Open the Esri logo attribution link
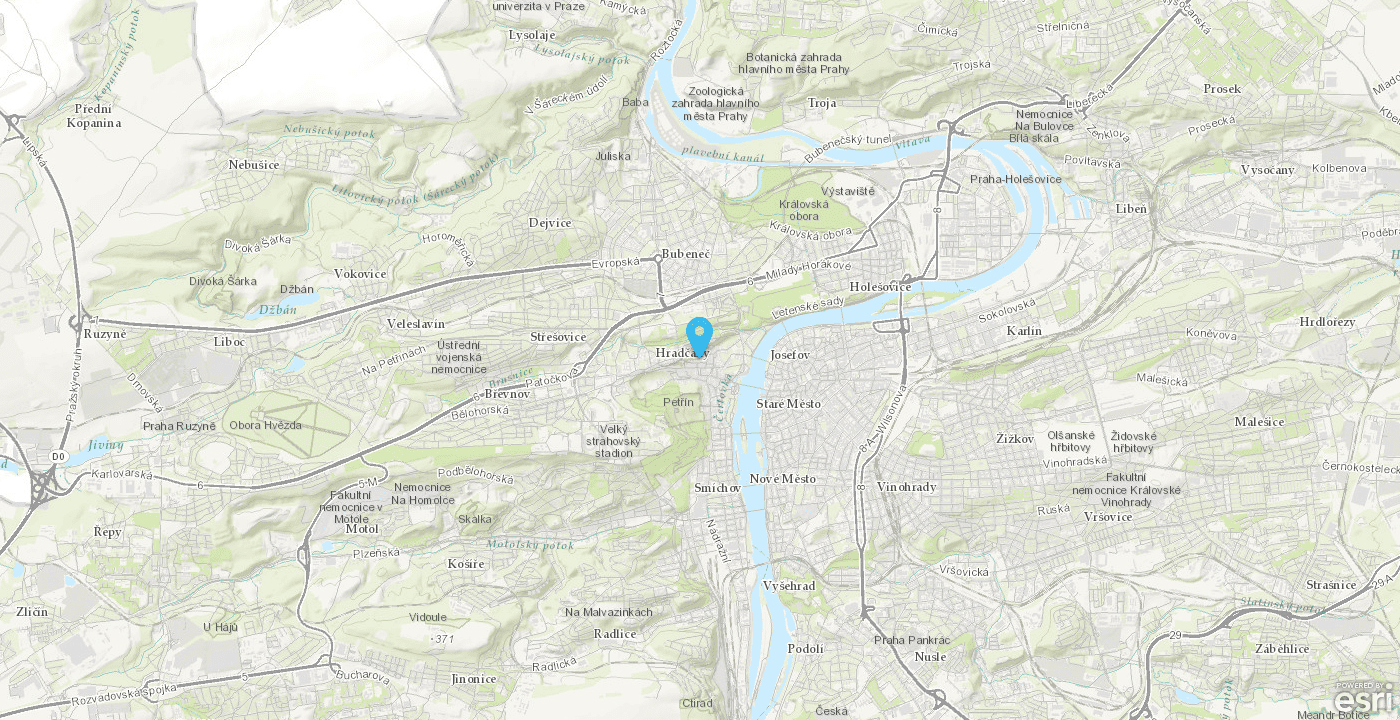This screenshot has width=1400, height=720. 1365,698
